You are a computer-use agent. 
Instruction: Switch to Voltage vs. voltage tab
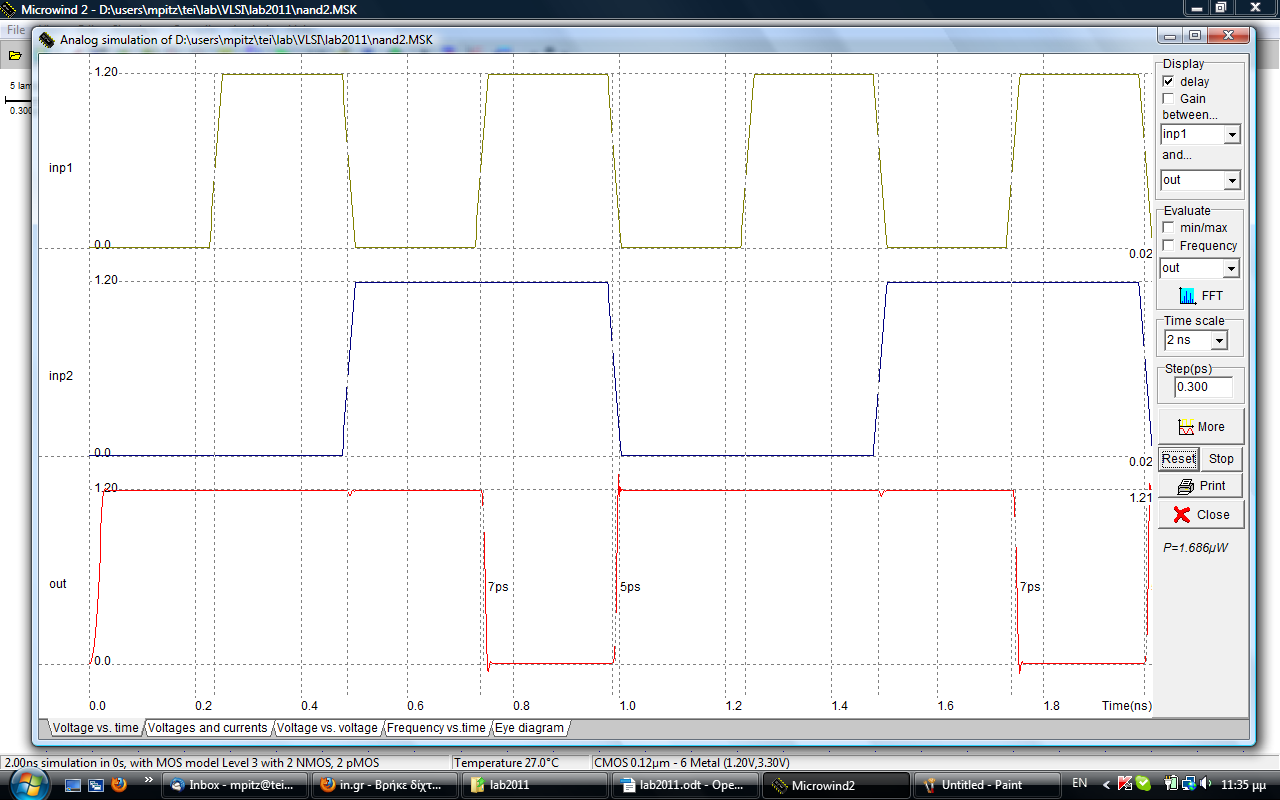pyautogui.click(x=329, y=728)
